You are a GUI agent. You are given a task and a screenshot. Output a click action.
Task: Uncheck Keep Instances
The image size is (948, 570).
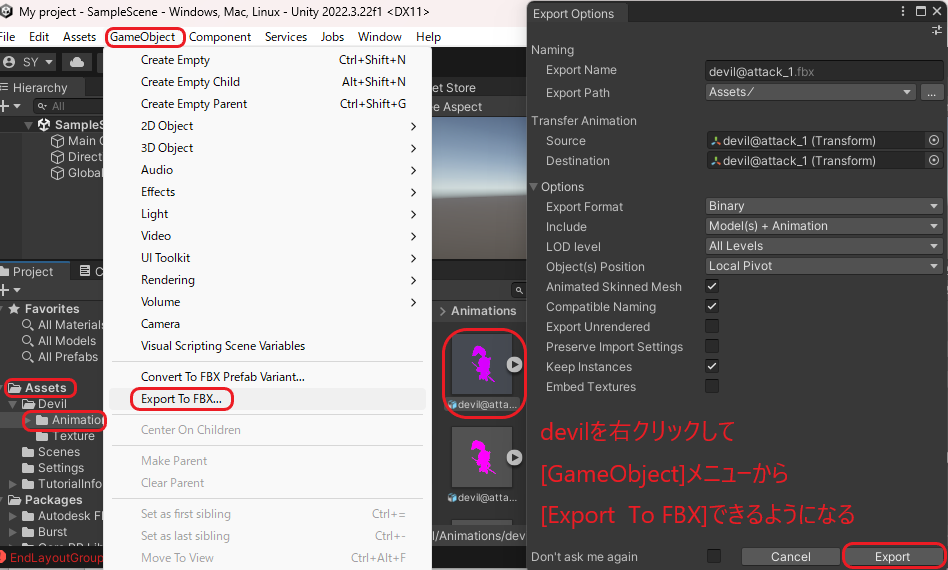point(712,366)
